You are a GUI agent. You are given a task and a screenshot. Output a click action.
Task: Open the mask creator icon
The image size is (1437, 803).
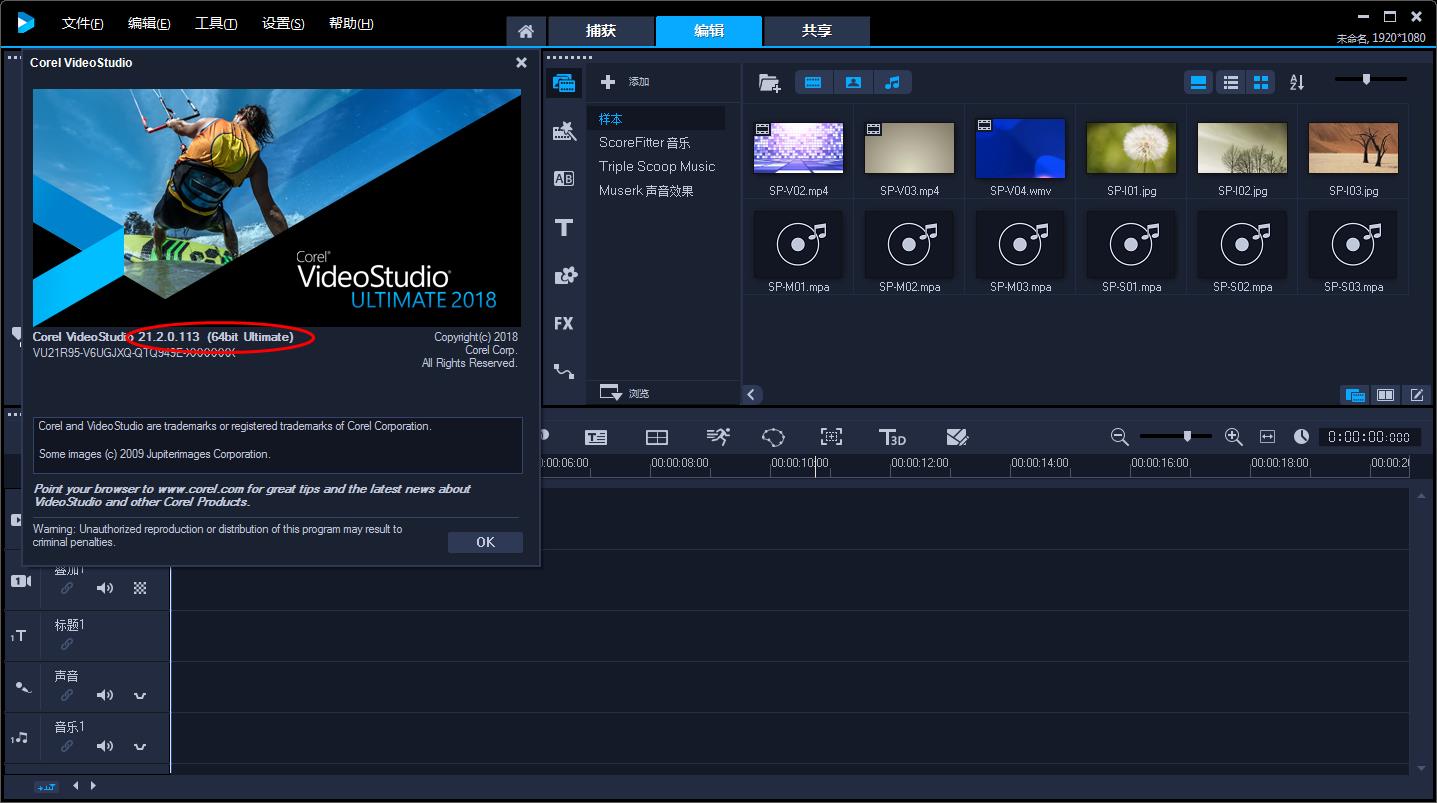pos(773,437)
